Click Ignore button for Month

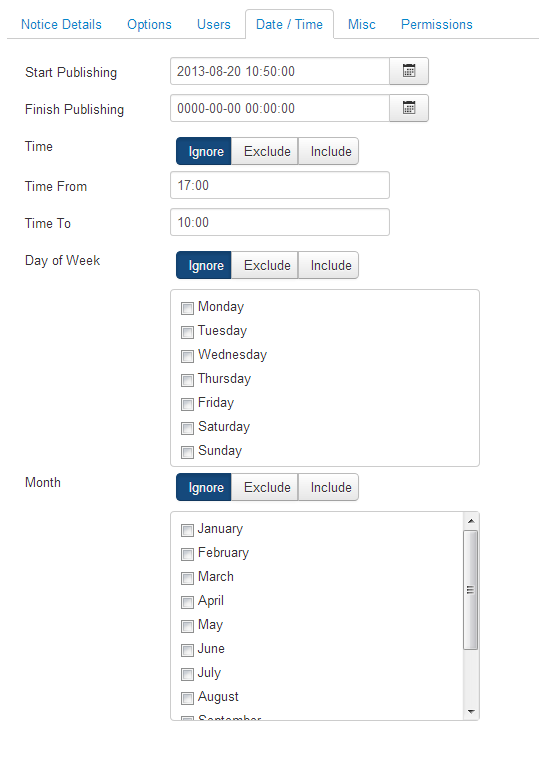click(204, 487)
